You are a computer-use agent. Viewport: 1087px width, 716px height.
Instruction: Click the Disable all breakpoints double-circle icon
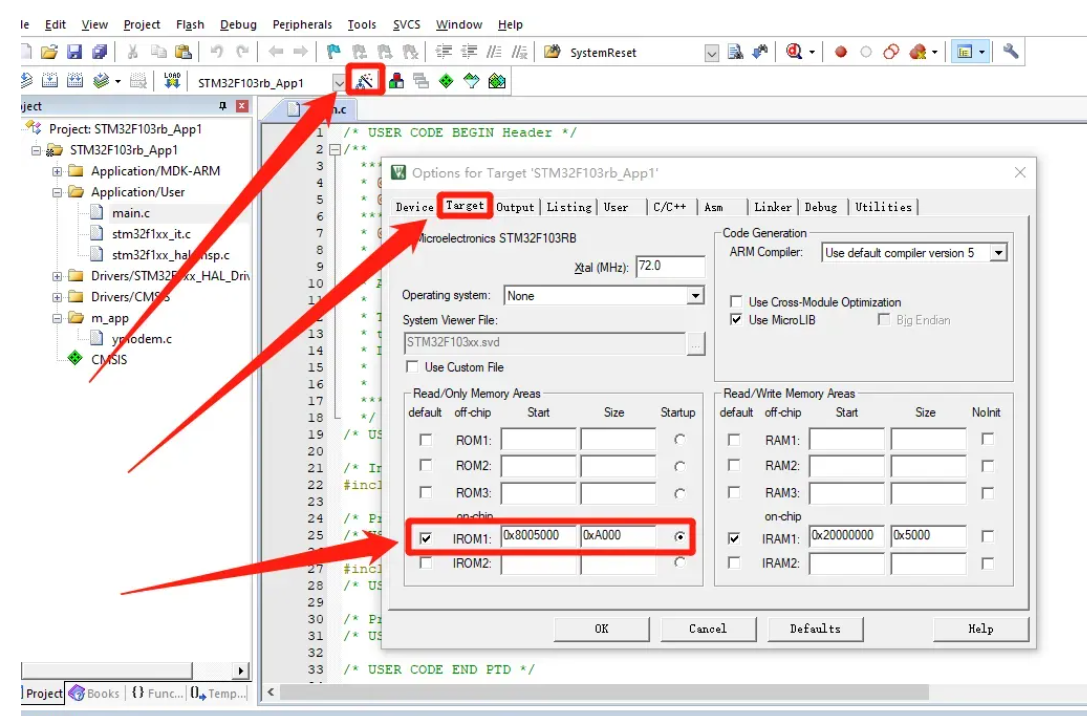892,52
